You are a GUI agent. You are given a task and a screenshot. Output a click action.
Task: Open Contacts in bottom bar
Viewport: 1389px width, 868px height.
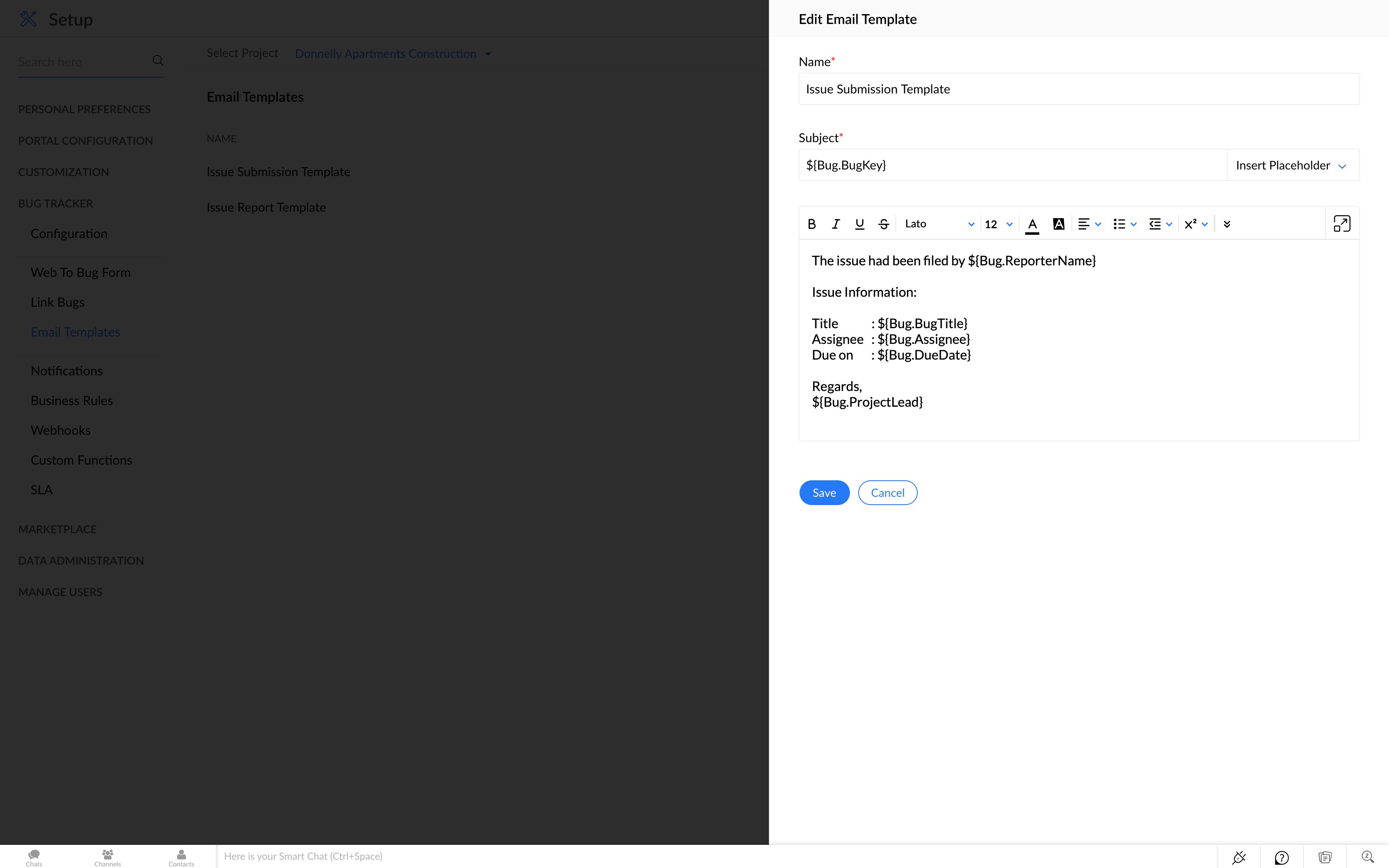(x=181, y=858)
